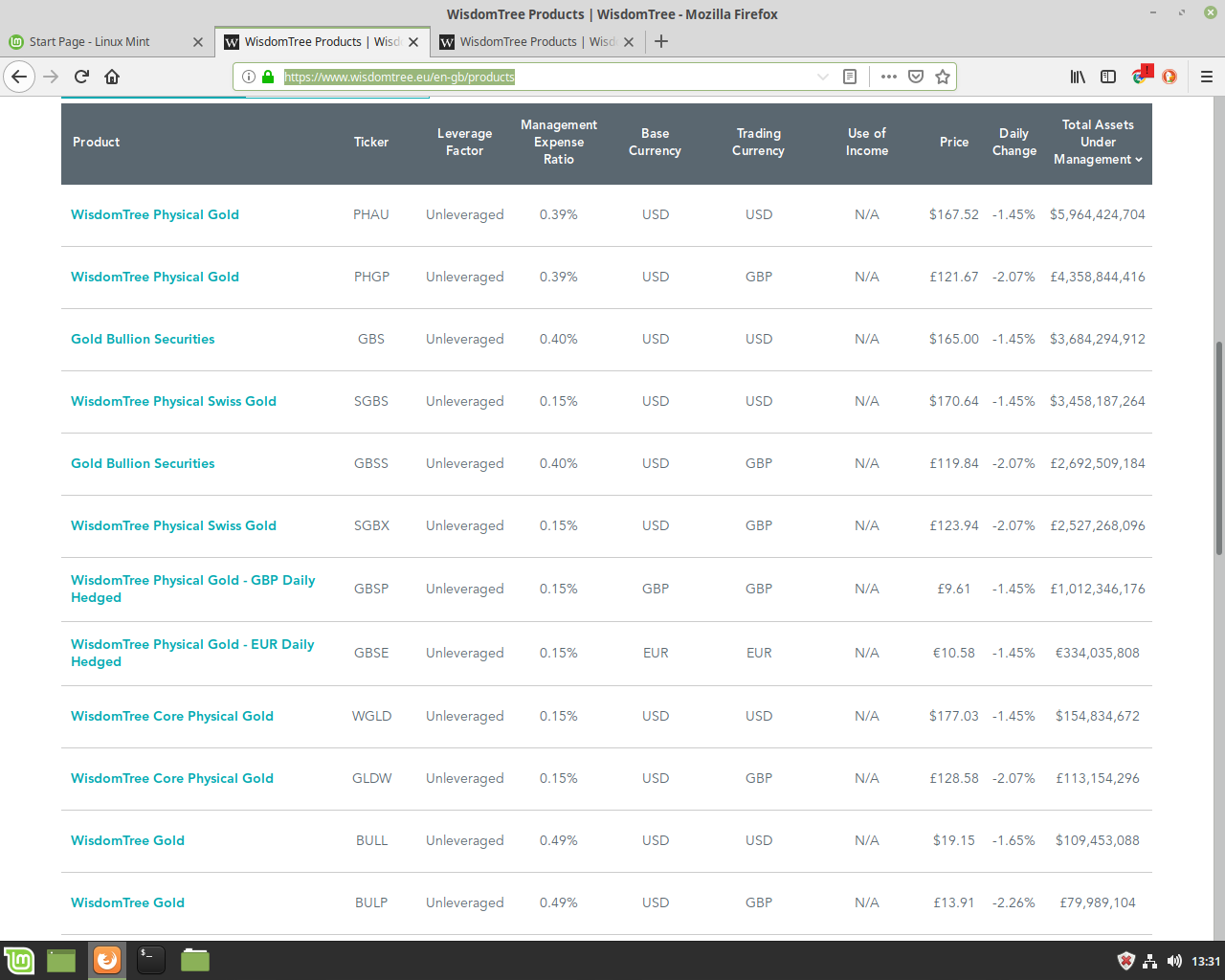Click the $5,964,424,704 assets value
The image size is (1225, 980).
(x=1098, y=214)
